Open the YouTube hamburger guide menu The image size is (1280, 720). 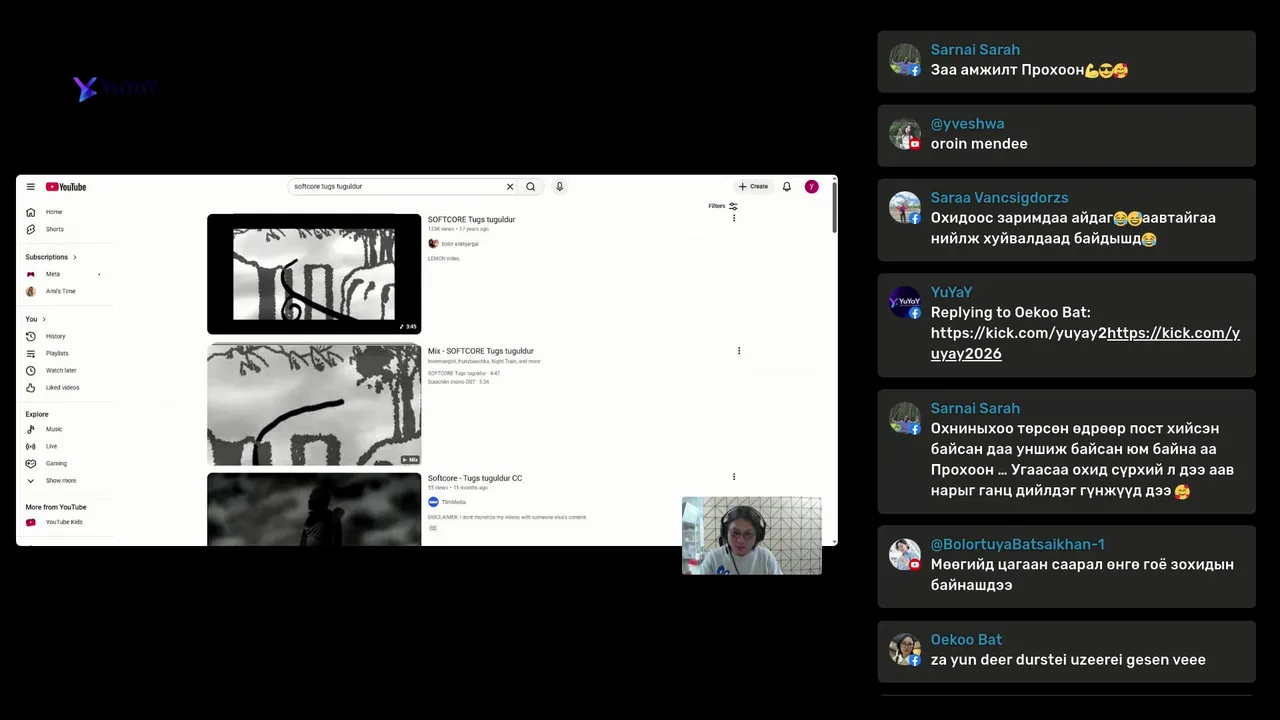[x=31, y=187]
